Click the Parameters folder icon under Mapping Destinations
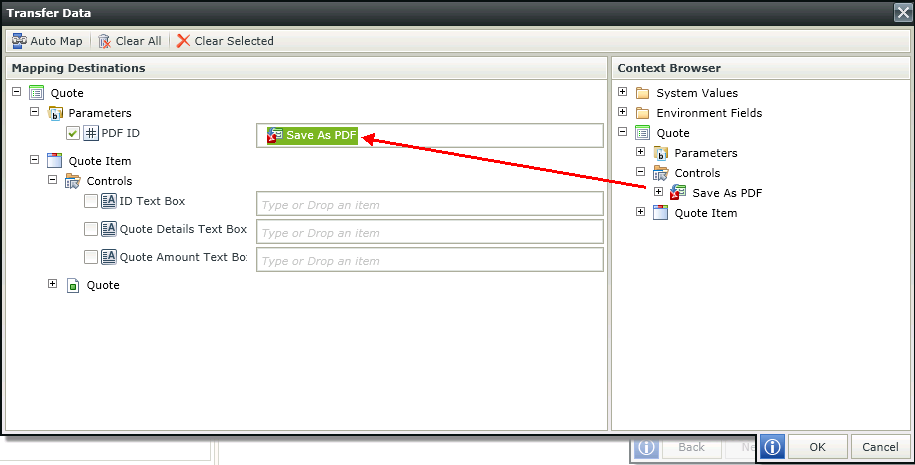 pyautogui.click(x=55, y=113)
